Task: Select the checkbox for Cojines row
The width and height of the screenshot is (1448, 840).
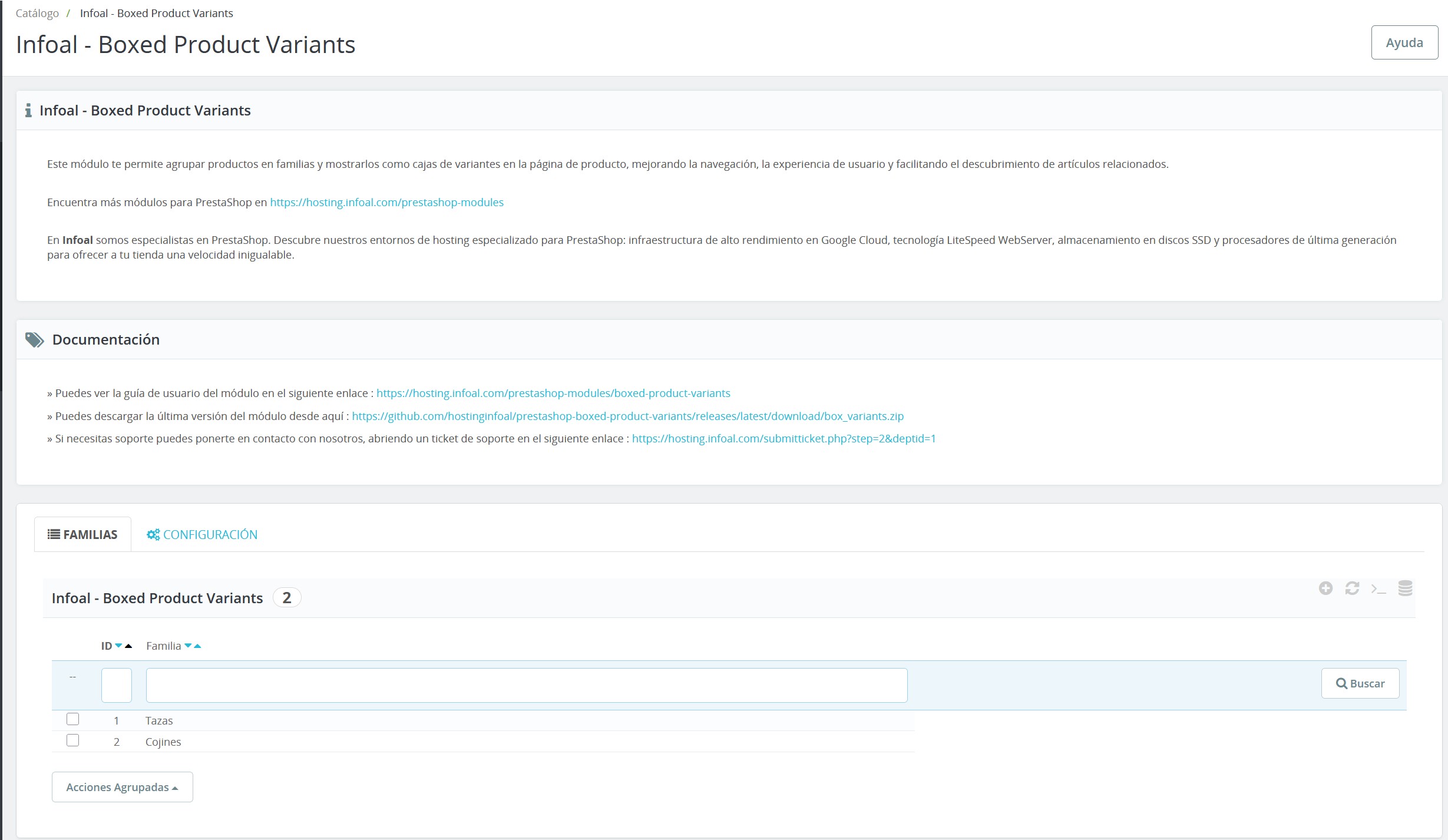Action: tap(72, 740)
